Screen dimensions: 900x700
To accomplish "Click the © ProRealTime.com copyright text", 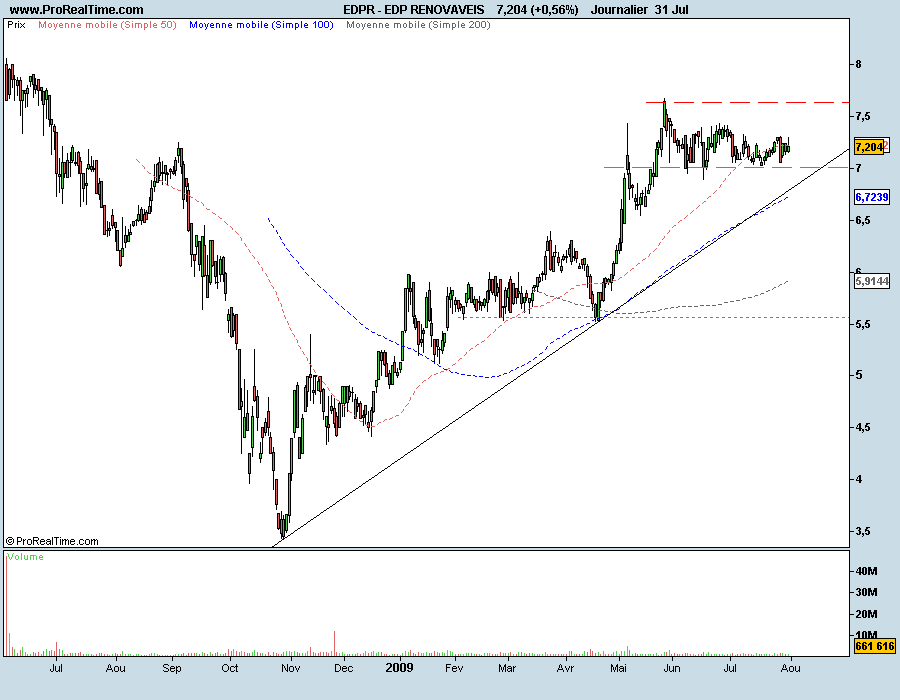I will (52, 541).
